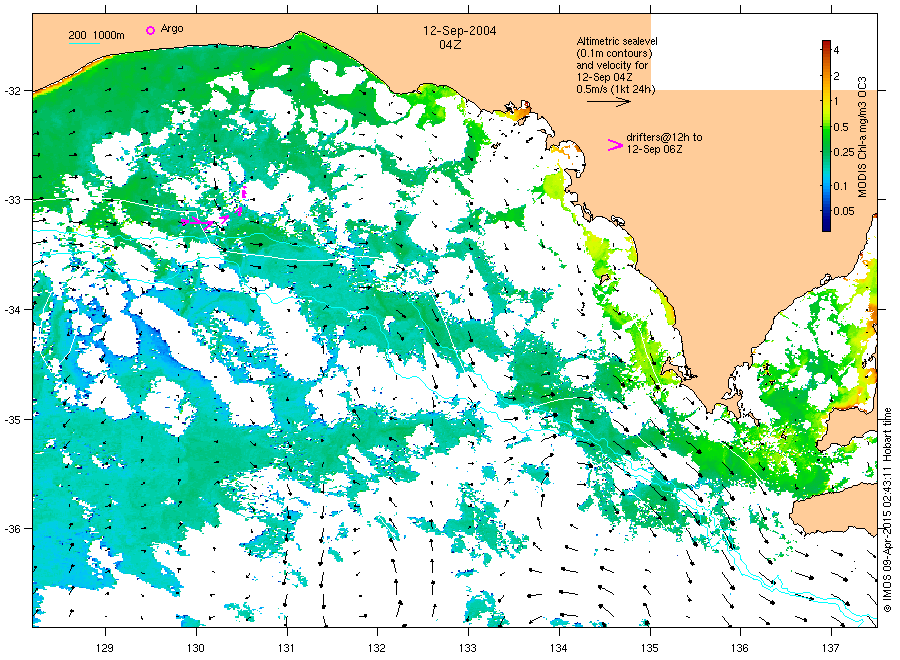Click longitude axis label 131
The width and height of the screenshot is (900, 660).
point(286,649)
